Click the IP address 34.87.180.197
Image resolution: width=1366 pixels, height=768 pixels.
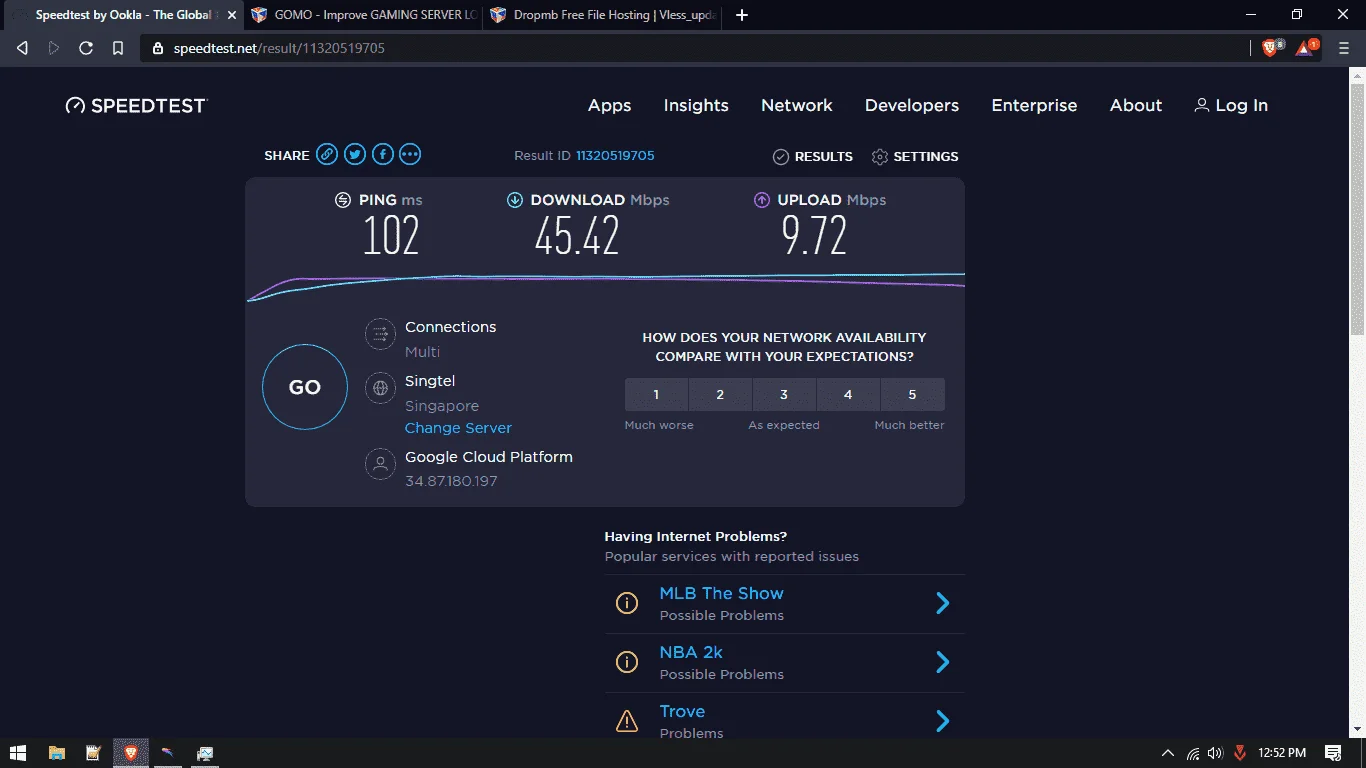click(451, 481)
